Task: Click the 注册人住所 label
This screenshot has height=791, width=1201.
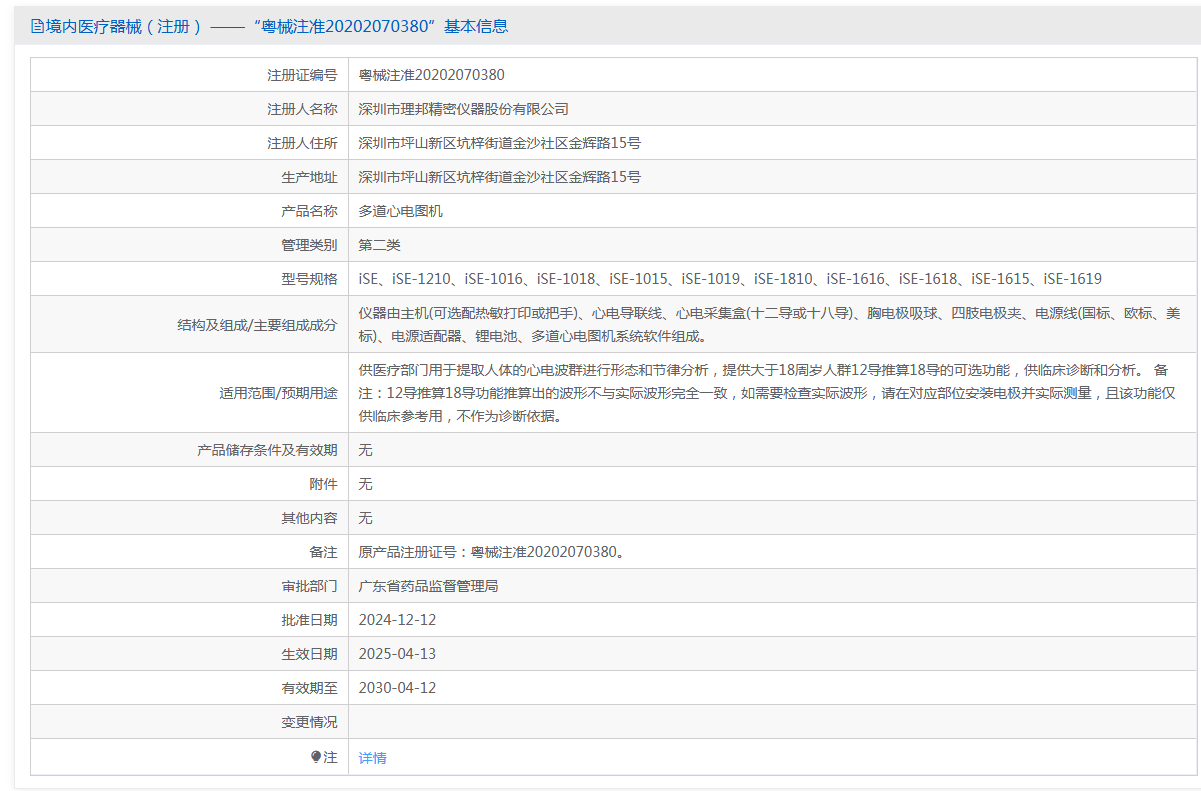Action: (302, 143)
